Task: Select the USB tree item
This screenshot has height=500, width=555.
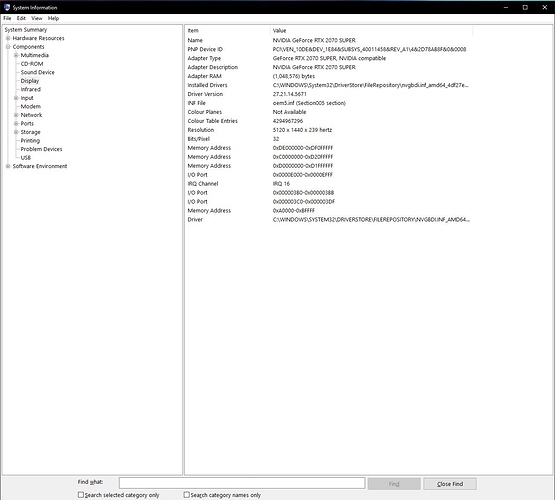Action: click(x=26, y=158)
